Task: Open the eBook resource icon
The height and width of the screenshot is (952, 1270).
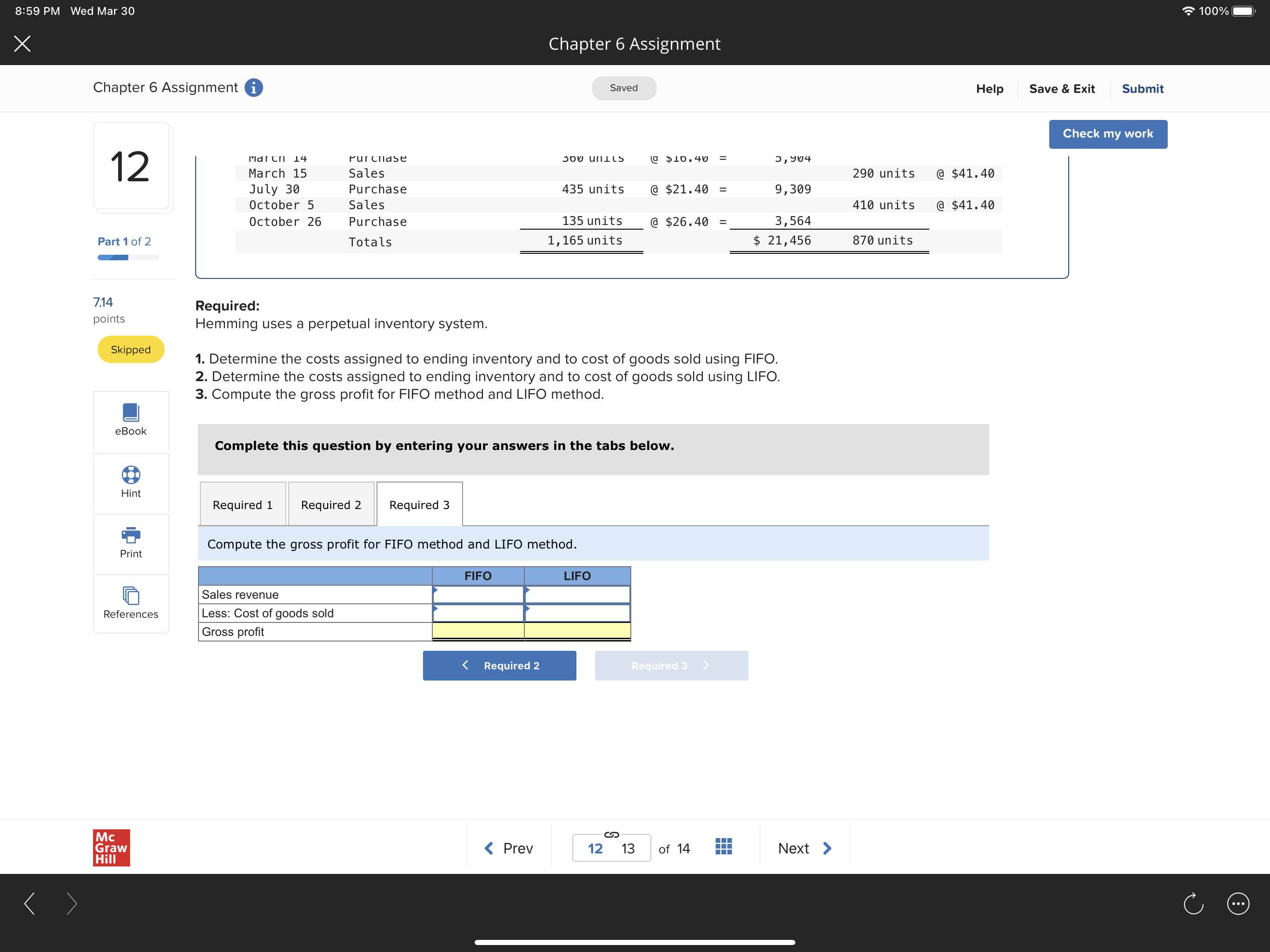Action: (x=130, y=412)
